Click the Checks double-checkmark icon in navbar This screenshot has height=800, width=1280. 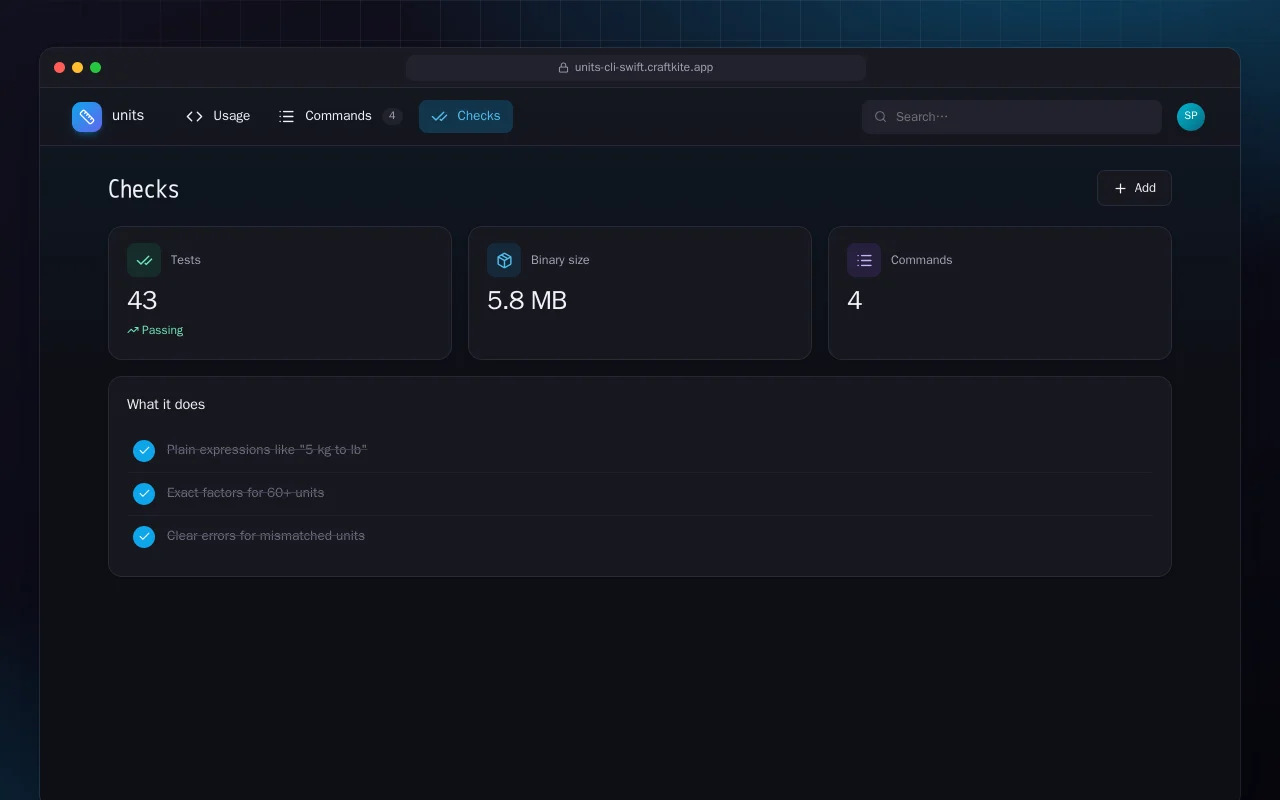tap(439, 116)
